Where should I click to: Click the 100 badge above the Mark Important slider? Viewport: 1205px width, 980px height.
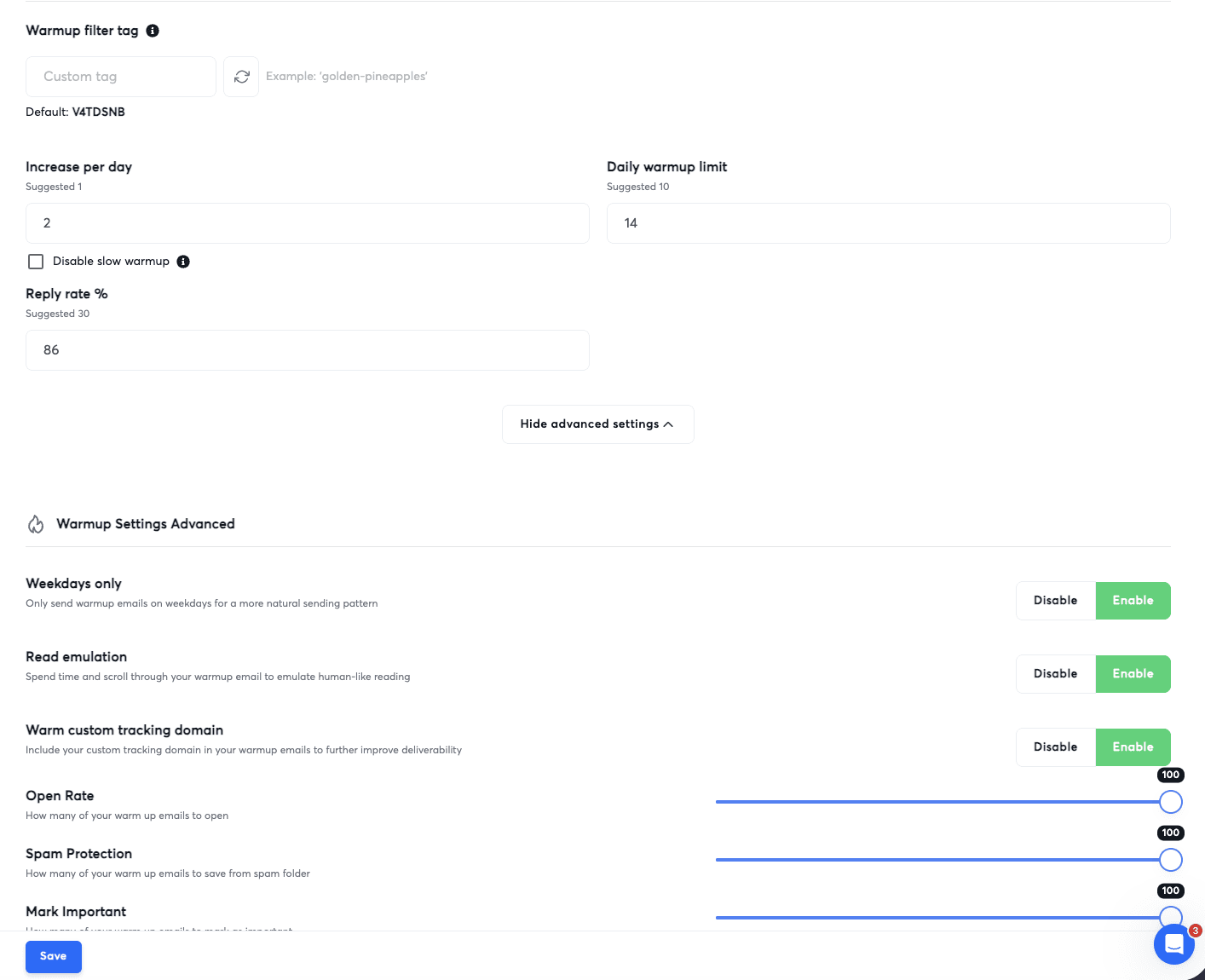[1170, 891]
